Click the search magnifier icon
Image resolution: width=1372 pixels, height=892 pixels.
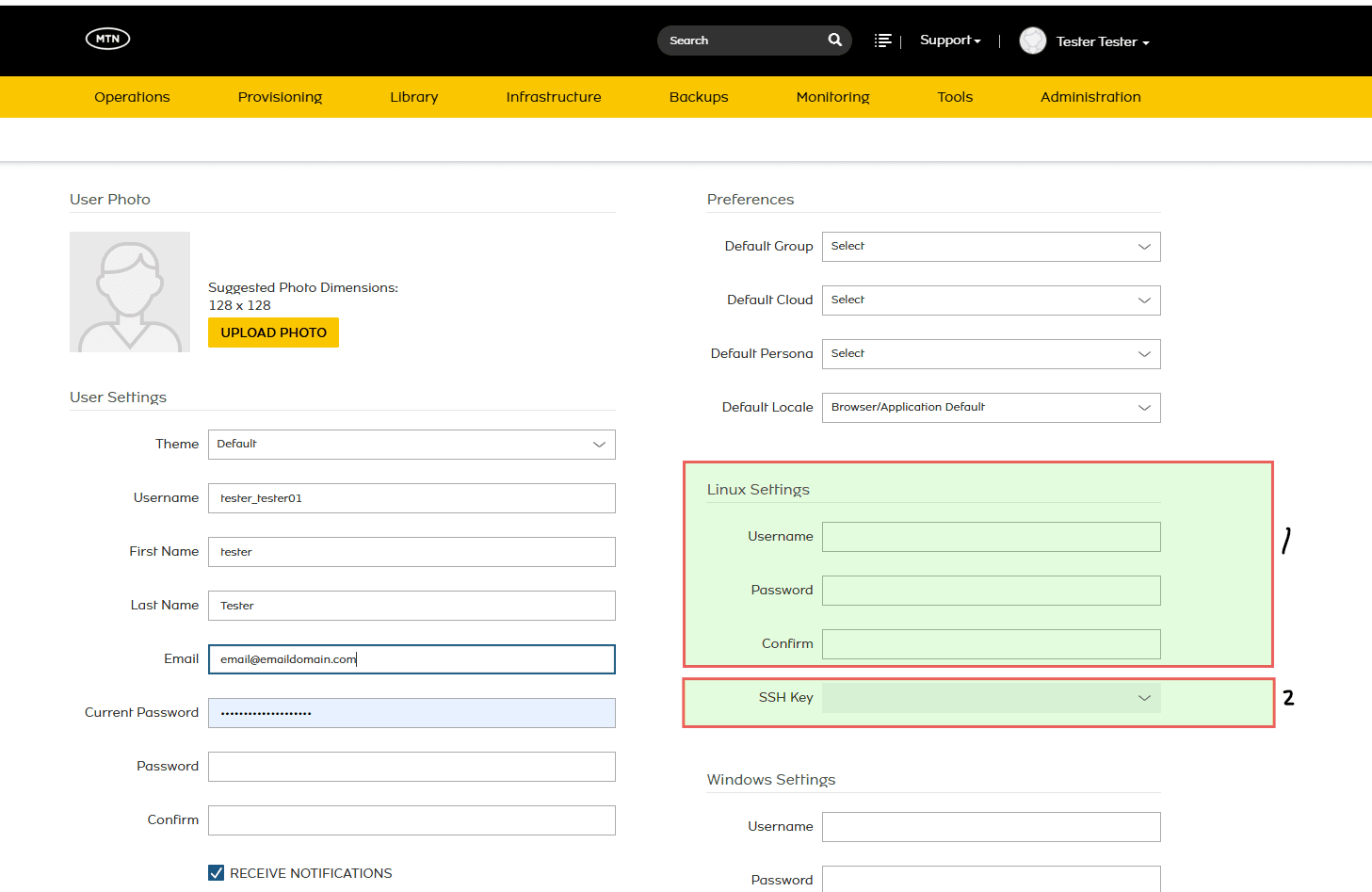pos(835,40)
